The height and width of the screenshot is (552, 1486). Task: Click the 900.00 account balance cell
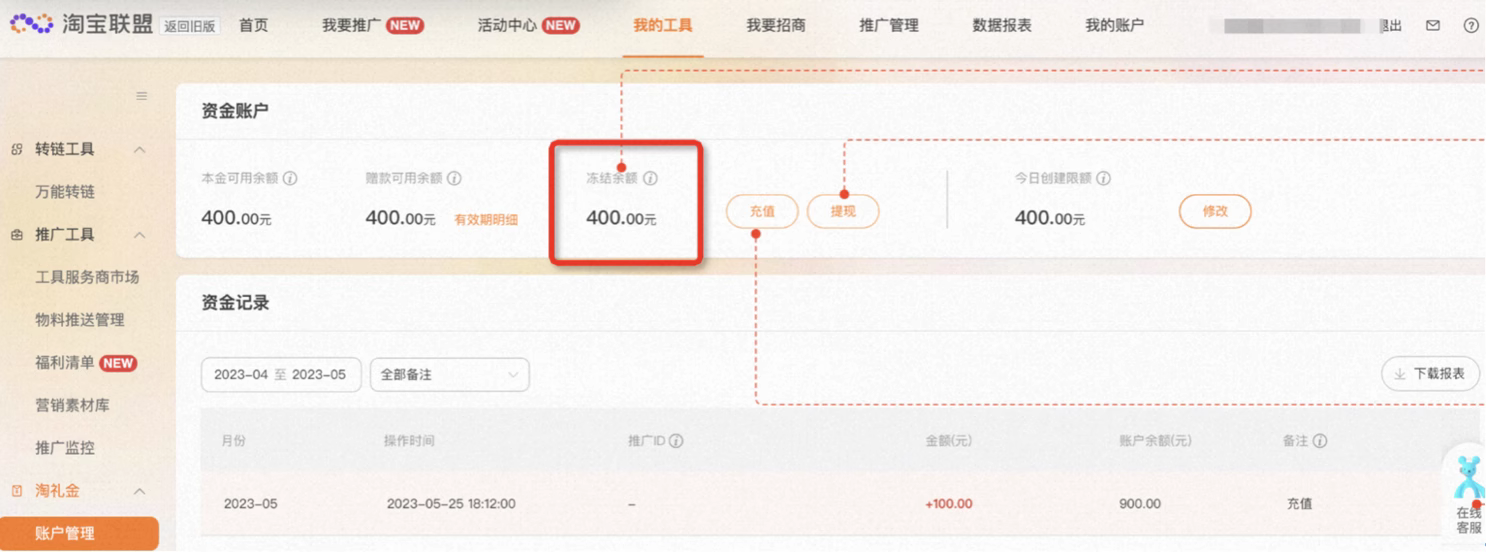1140,504
